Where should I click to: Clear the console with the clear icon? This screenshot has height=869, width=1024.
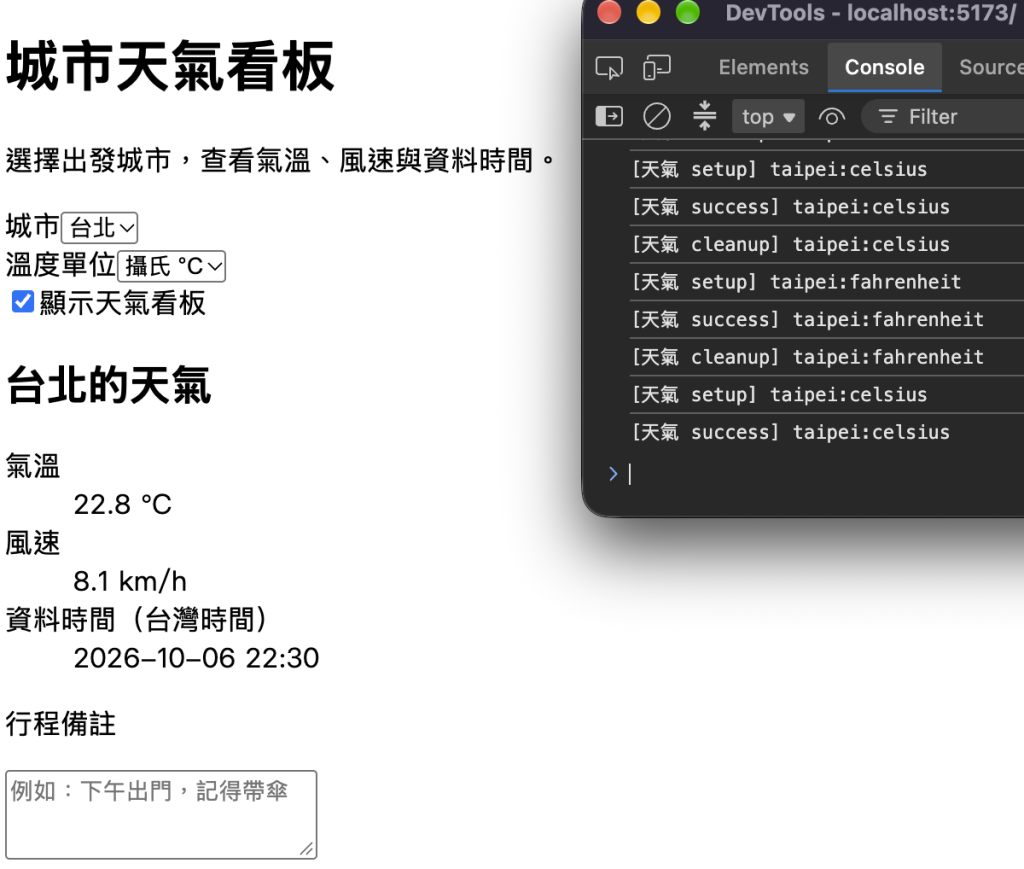pos(656,116)
